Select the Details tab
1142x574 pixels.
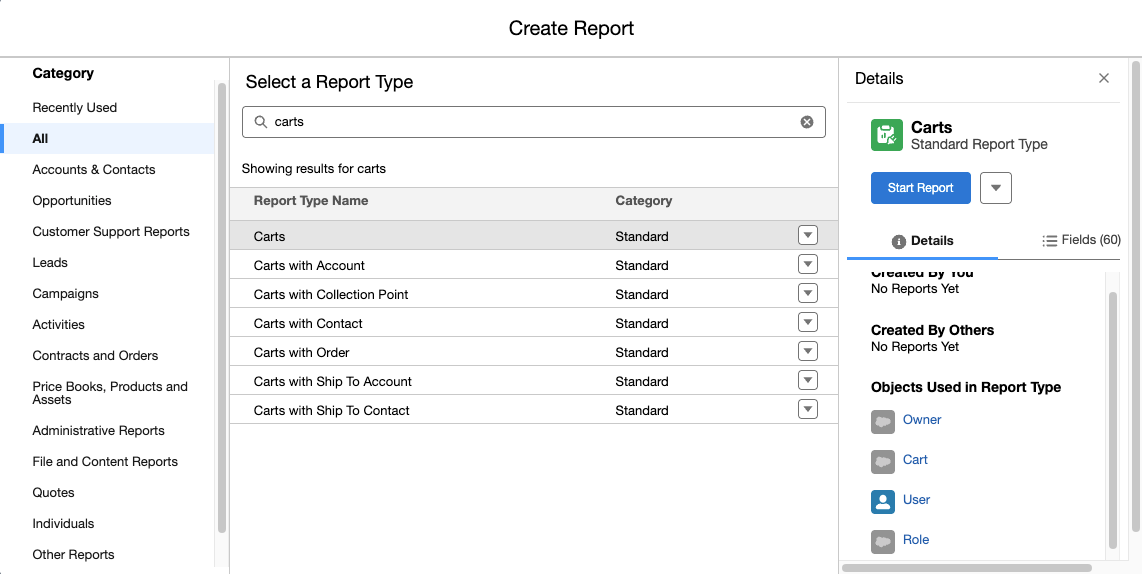pyautogui.click(x=922, y=240)
